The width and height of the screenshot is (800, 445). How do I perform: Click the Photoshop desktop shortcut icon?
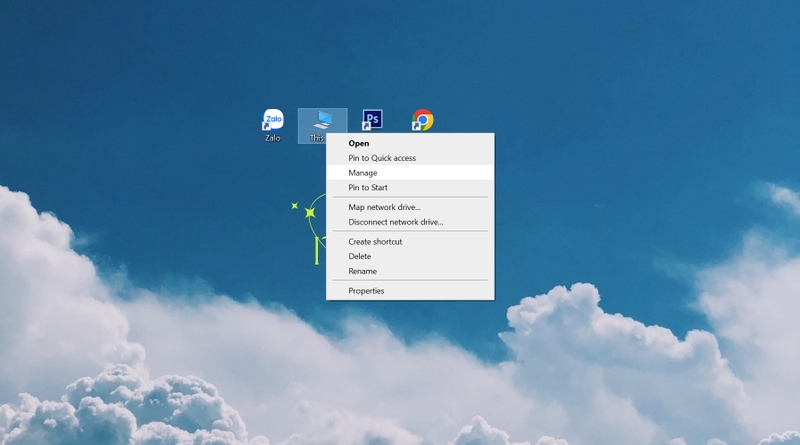point(372,120)
